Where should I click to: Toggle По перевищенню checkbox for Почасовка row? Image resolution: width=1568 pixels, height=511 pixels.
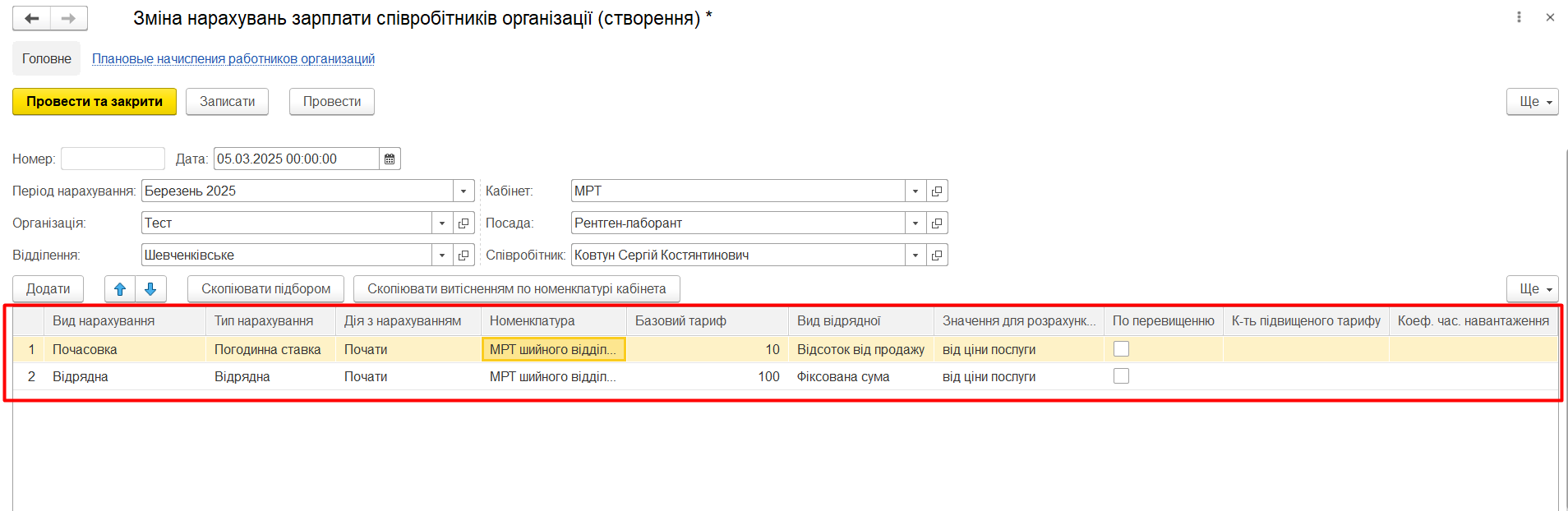pos(1121,349)
